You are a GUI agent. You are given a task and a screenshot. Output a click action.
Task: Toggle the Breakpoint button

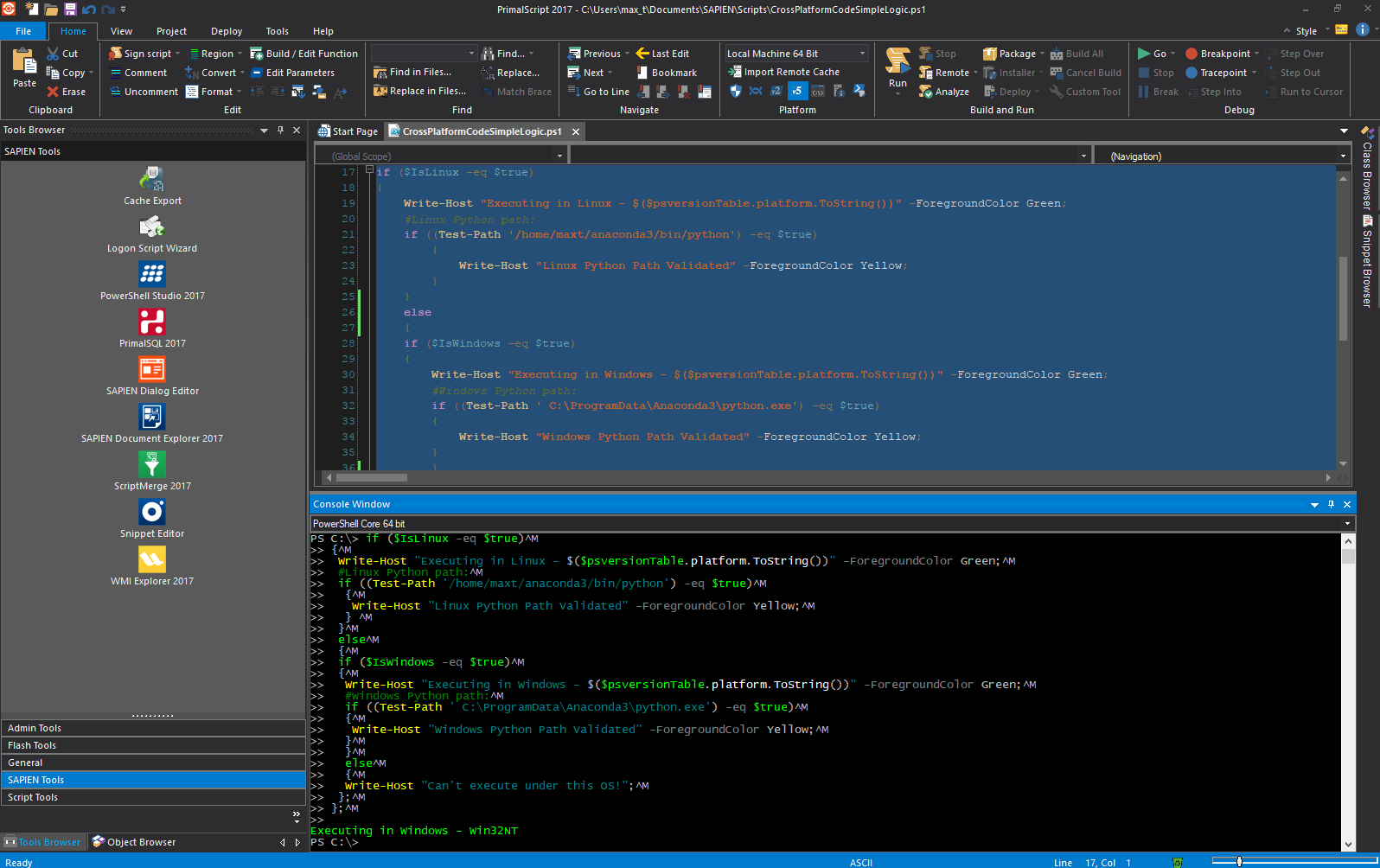[x=1217, y=54]
